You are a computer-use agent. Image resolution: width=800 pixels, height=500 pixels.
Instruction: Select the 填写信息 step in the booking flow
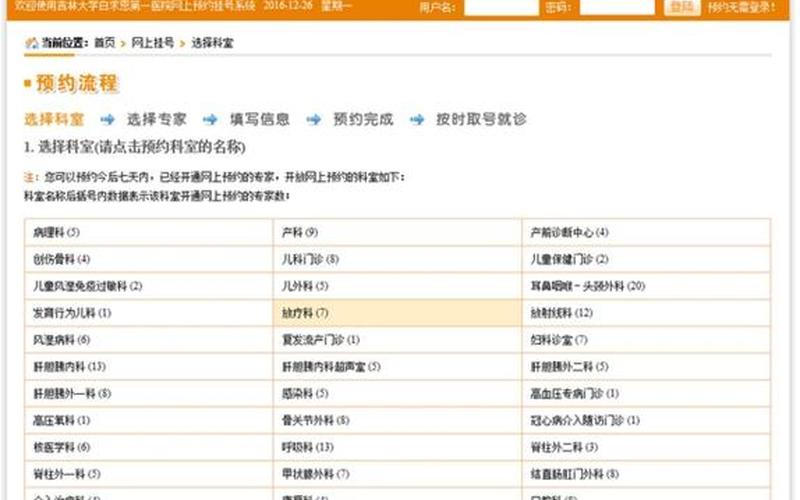pyautogui.click(x=260, y=119)
